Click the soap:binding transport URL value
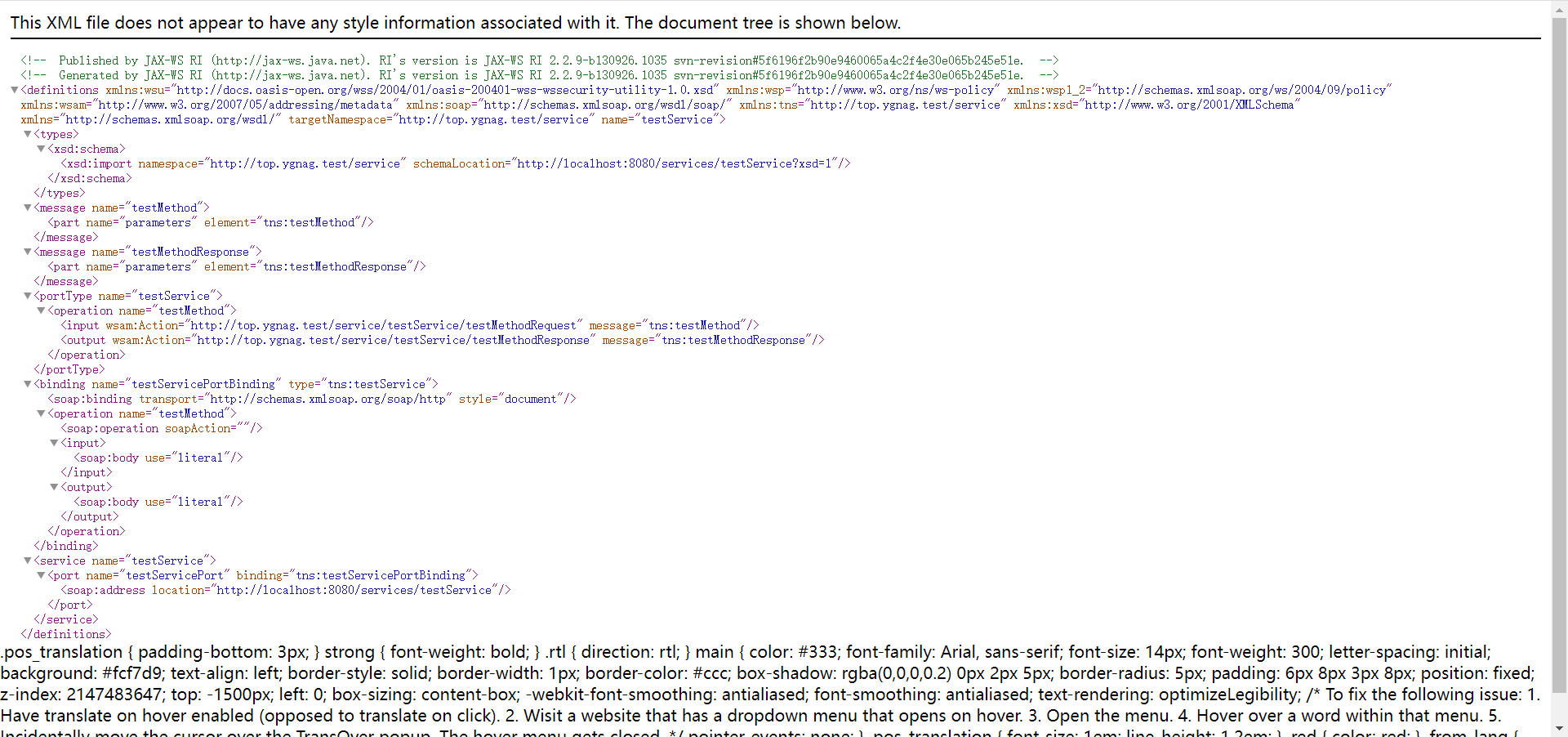This screenshot has width=1568, height=737. [327, 399]
